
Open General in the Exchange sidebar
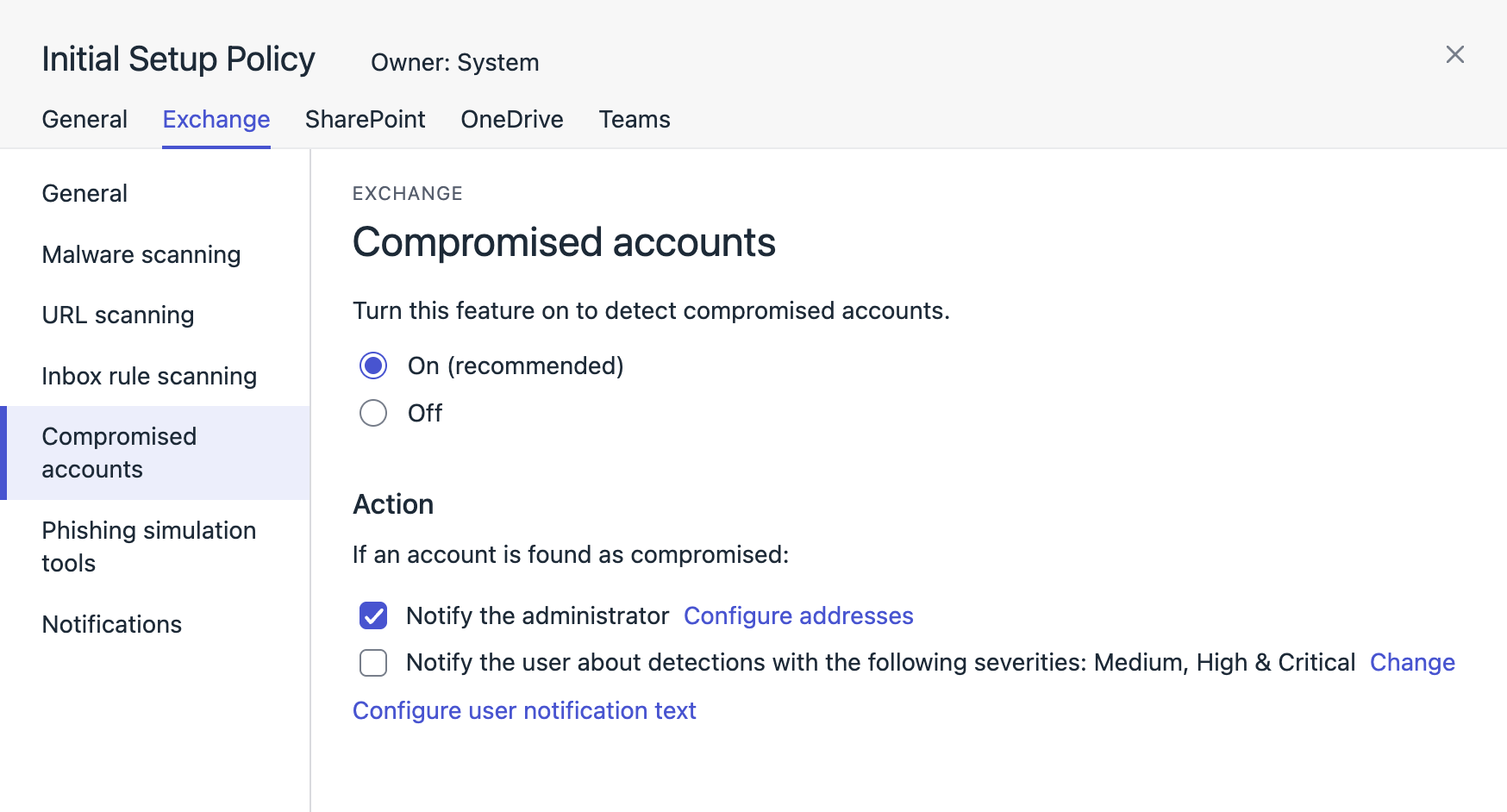coord(84,193)
